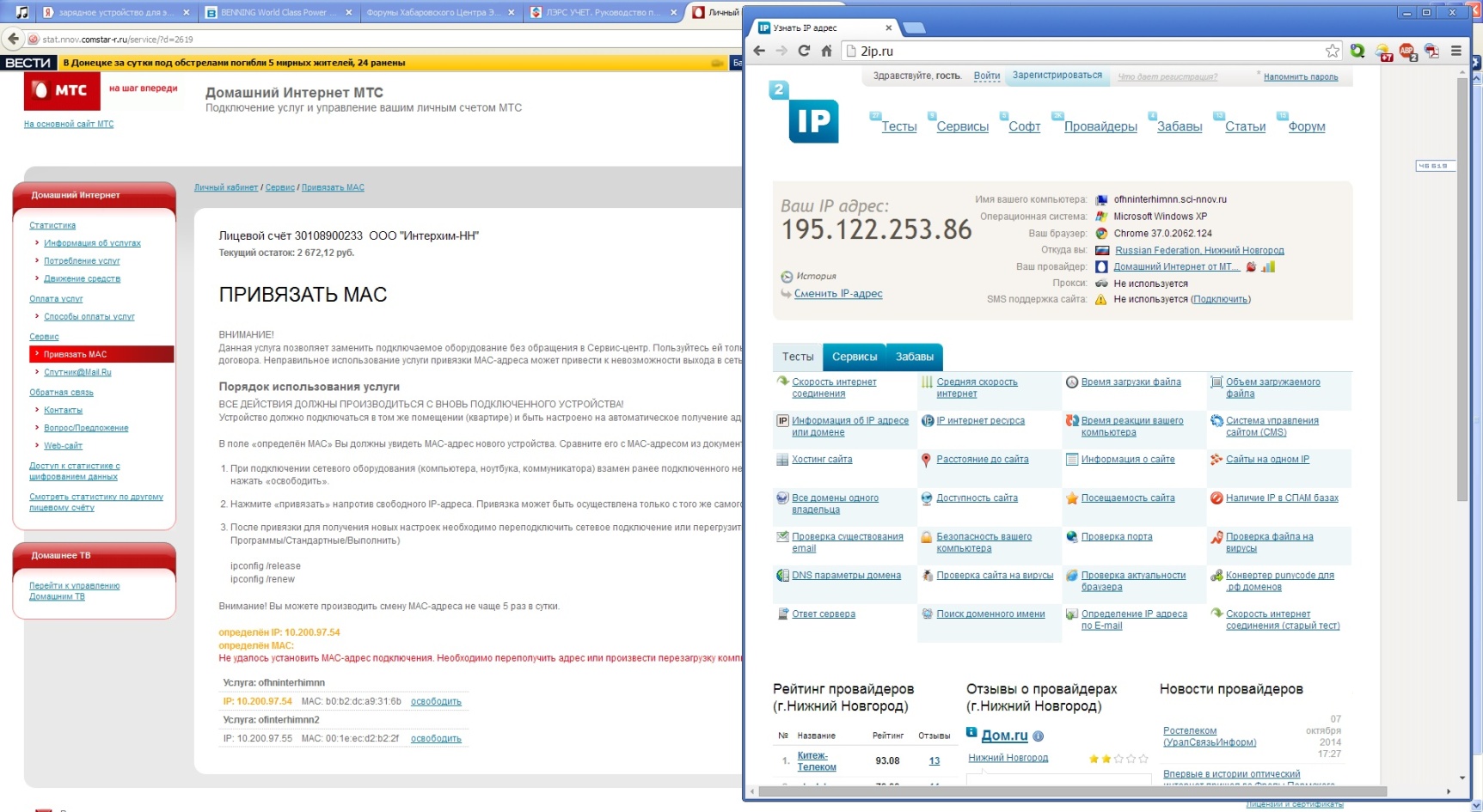Click the ВЕСТИ news logo in Opera
Viewport: 1483px width, 812px height.
pyautogui.click(x=28, y=63)
